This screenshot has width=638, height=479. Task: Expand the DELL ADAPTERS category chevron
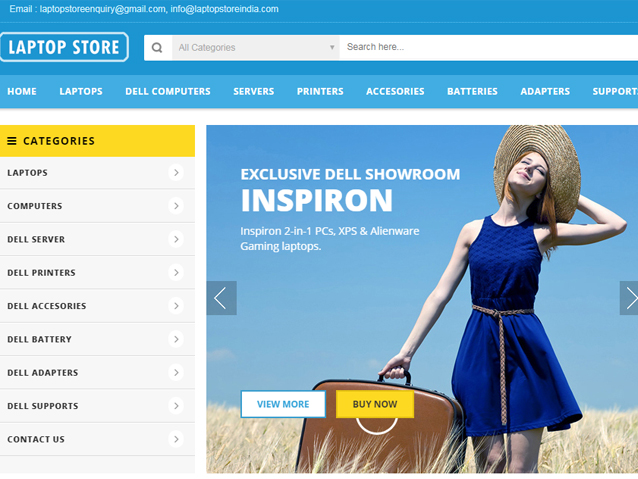[x=176, y=373]
